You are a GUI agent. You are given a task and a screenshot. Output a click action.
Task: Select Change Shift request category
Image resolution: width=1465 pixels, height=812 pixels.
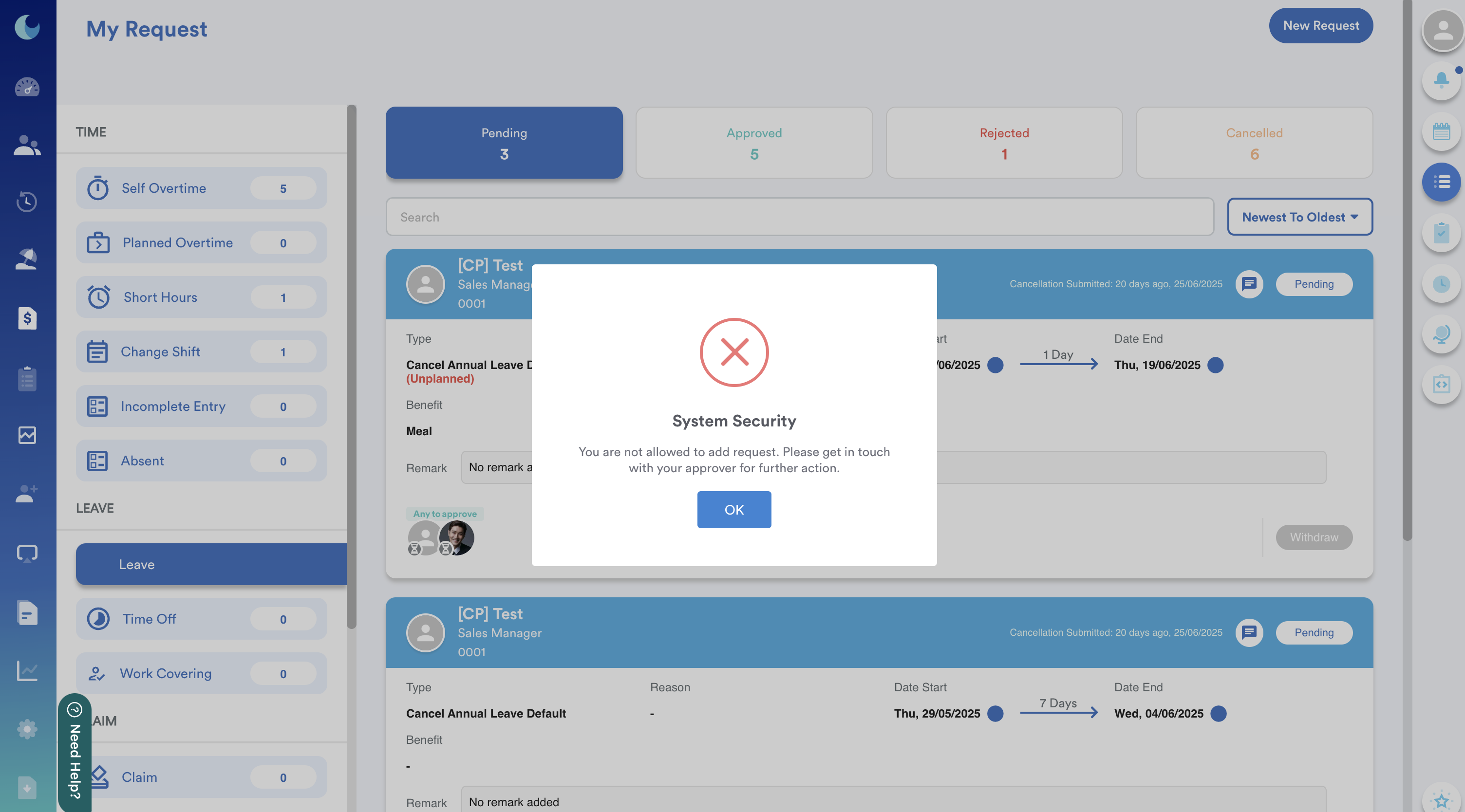coord(201,351)
